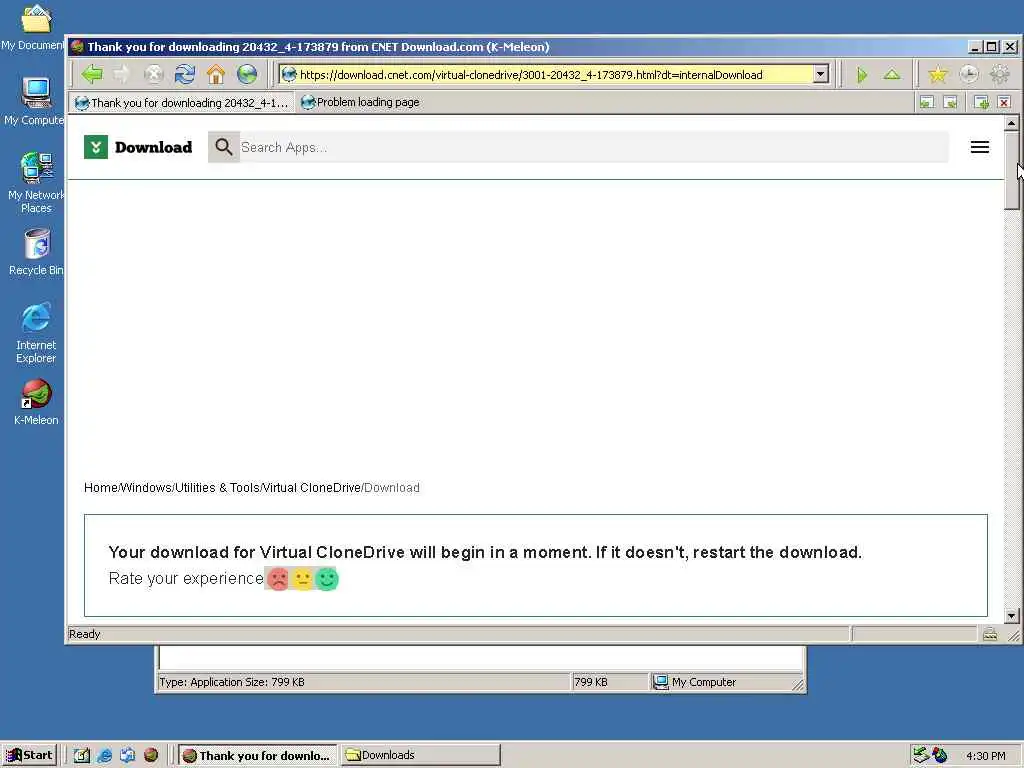Click the green Go play arrow
This screenshot has height=768, width=1024.
coord(862,75)
